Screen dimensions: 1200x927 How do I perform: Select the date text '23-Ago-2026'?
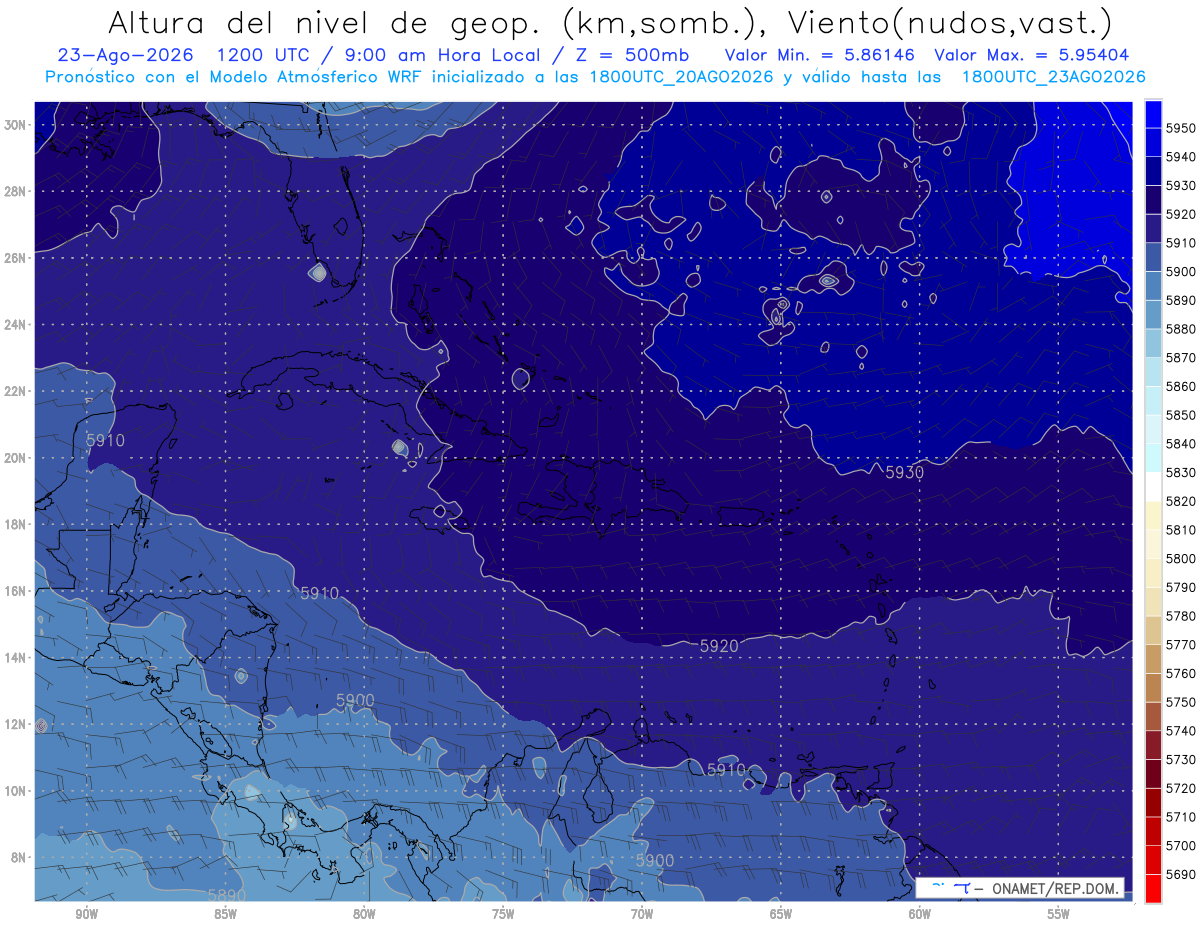tap(125, 55)
